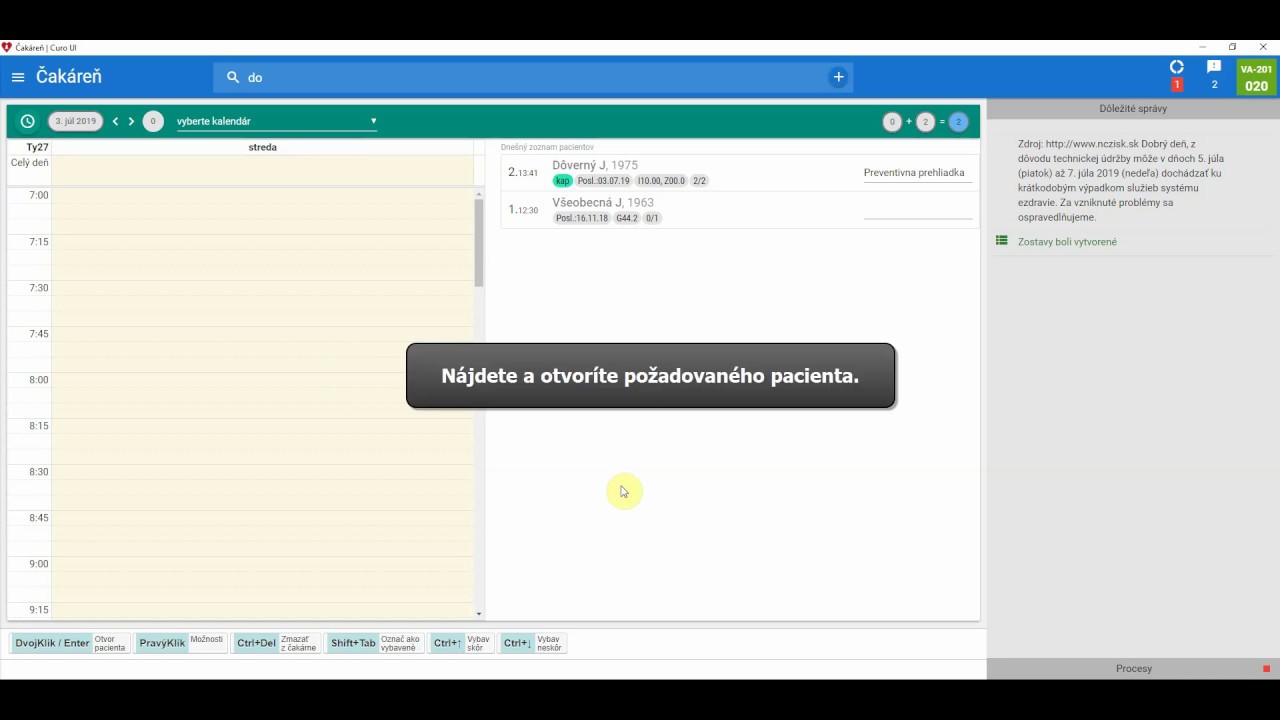The width and height of the screenshot is (1280, 720).
Task: Click 'Posl.:03.07.19' tag
Action: [604, 181]
